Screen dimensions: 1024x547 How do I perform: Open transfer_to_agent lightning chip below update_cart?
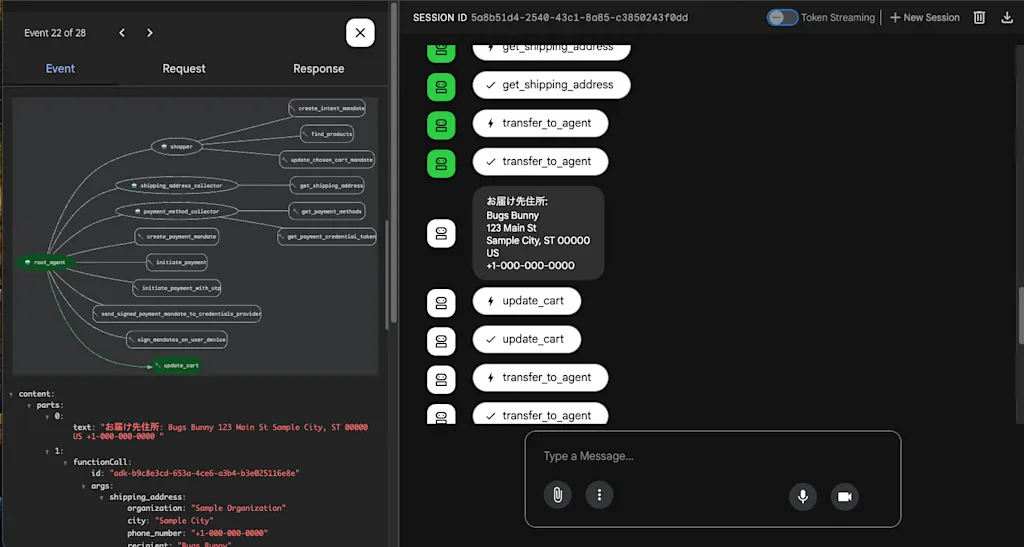coord(540,377)
